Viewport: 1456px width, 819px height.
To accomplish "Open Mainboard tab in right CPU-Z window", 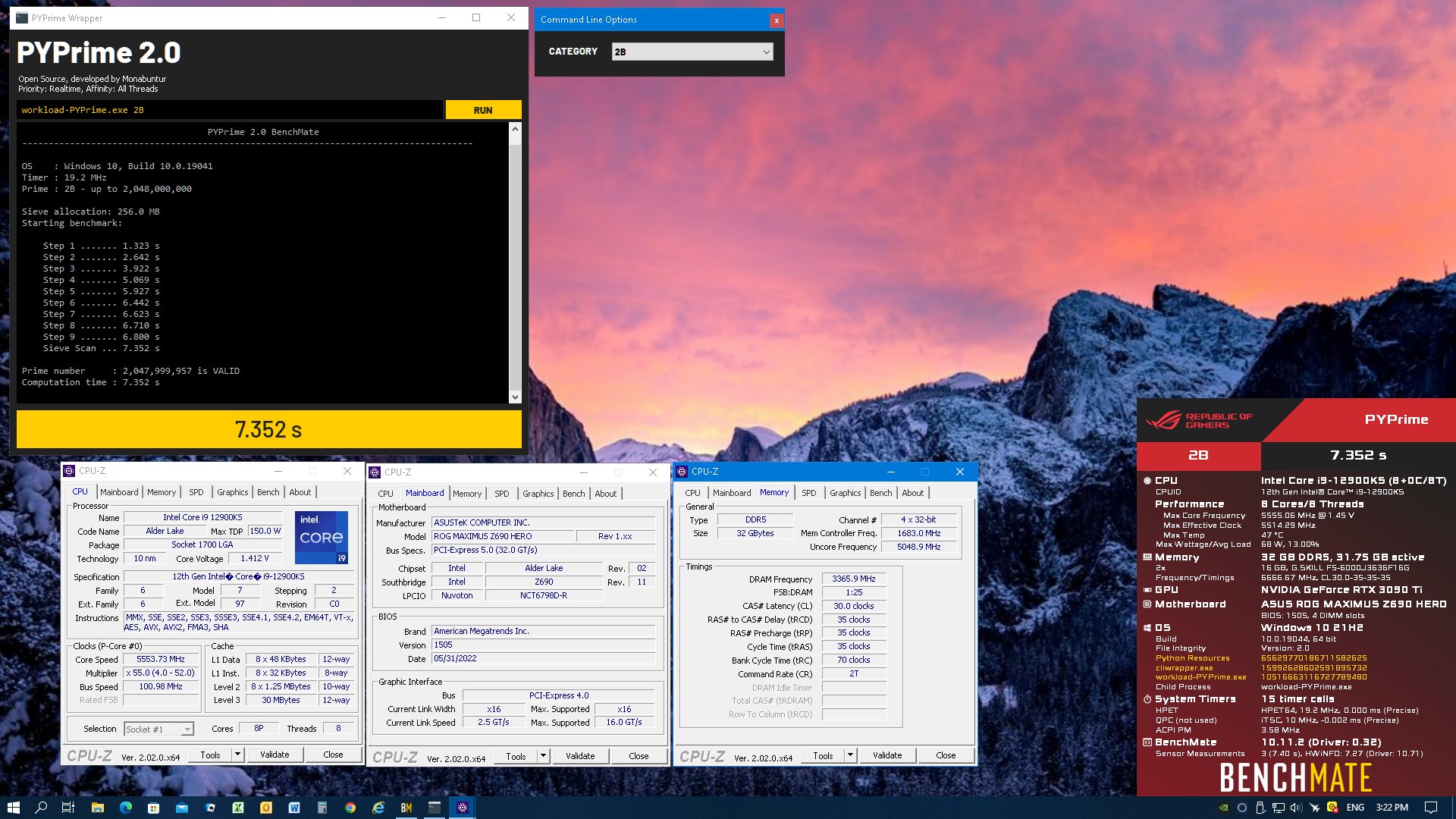I will 732,493.
